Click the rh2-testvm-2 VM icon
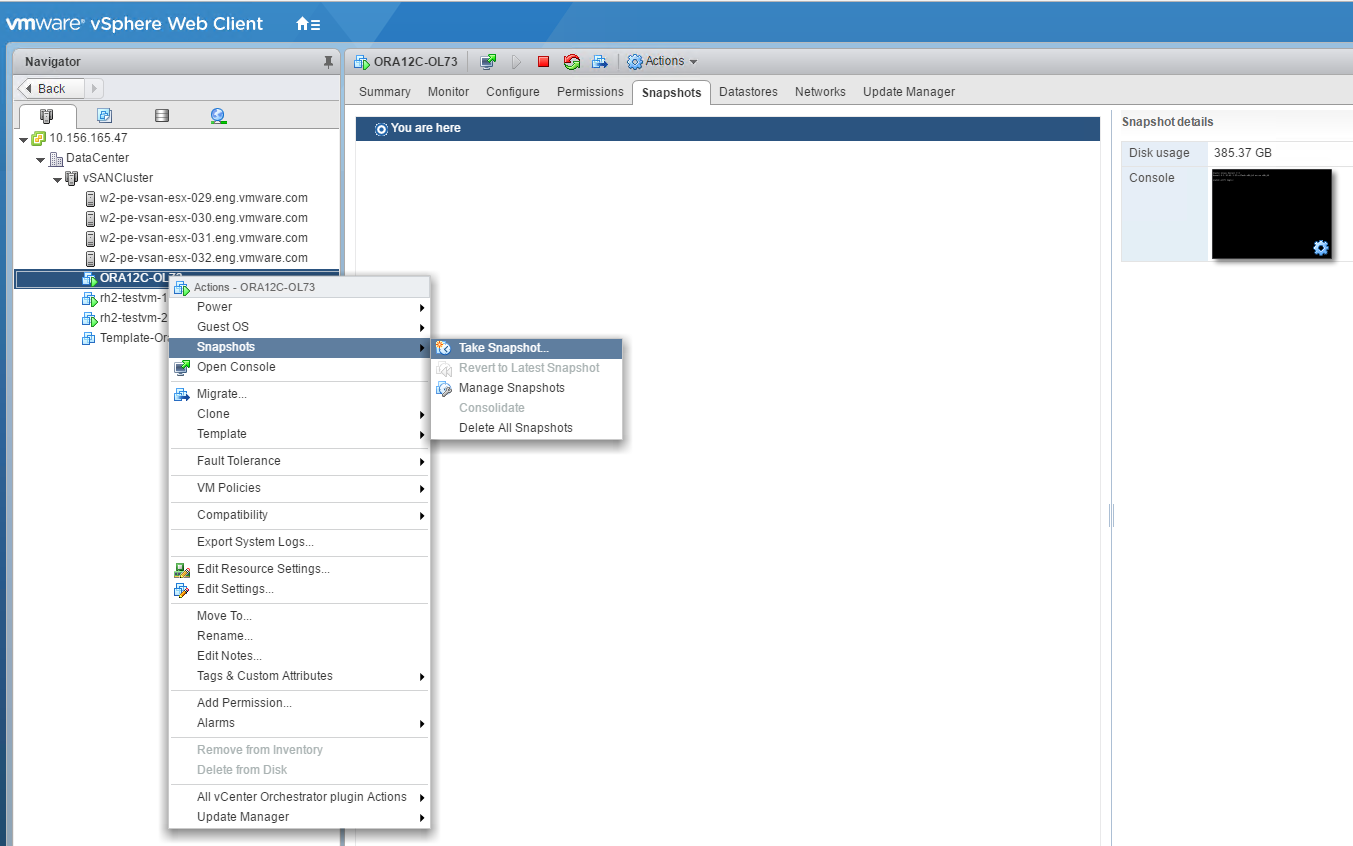This screenshot has height=846, width=1353. [x=89, y=319]
